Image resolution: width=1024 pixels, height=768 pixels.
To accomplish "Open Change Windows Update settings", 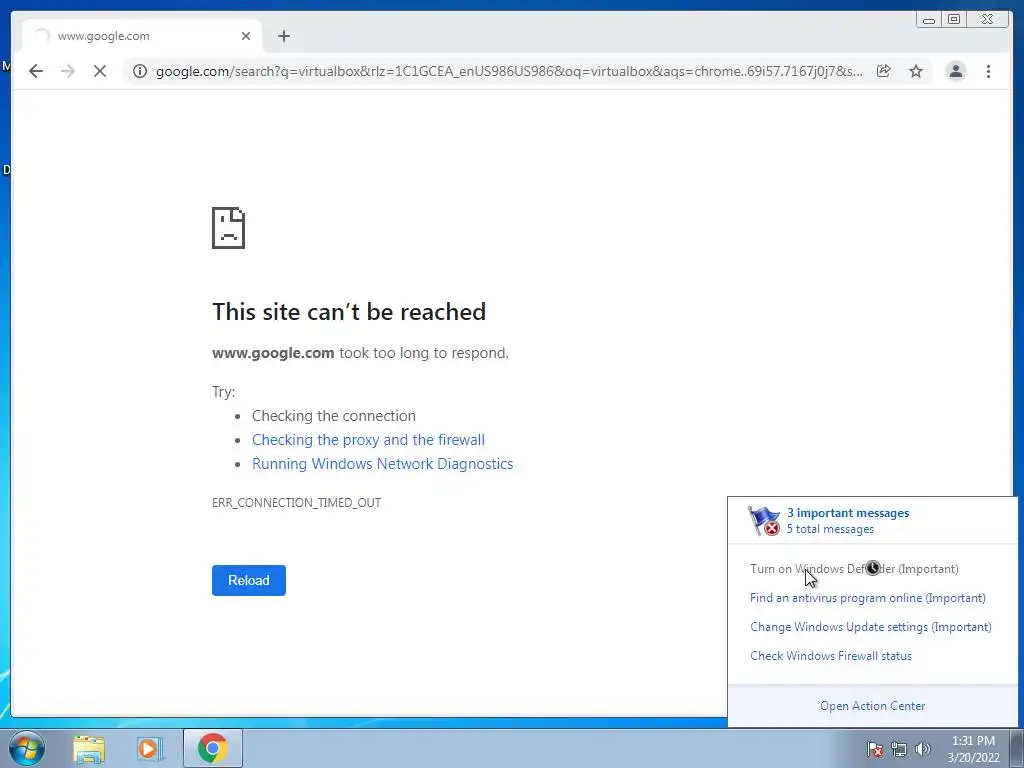I will coord(871,627).
